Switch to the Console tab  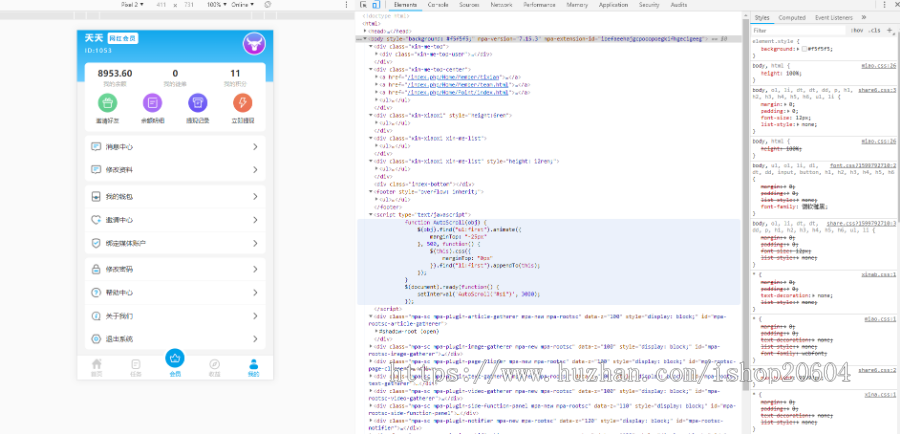(x=438, y=5)
